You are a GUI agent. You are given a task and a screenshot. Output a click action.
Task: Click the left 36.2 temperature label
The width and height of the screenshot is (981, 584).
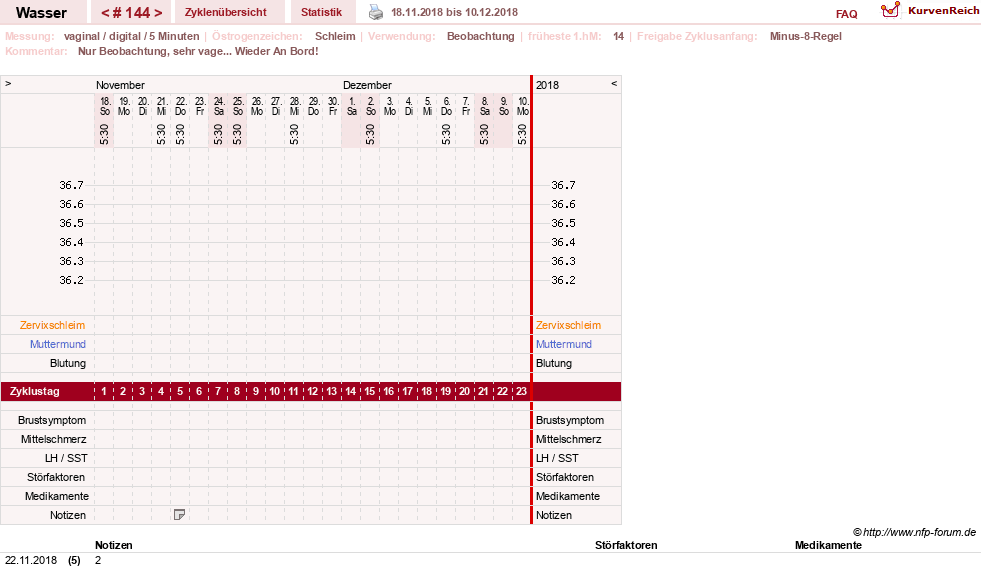(71, 280)
